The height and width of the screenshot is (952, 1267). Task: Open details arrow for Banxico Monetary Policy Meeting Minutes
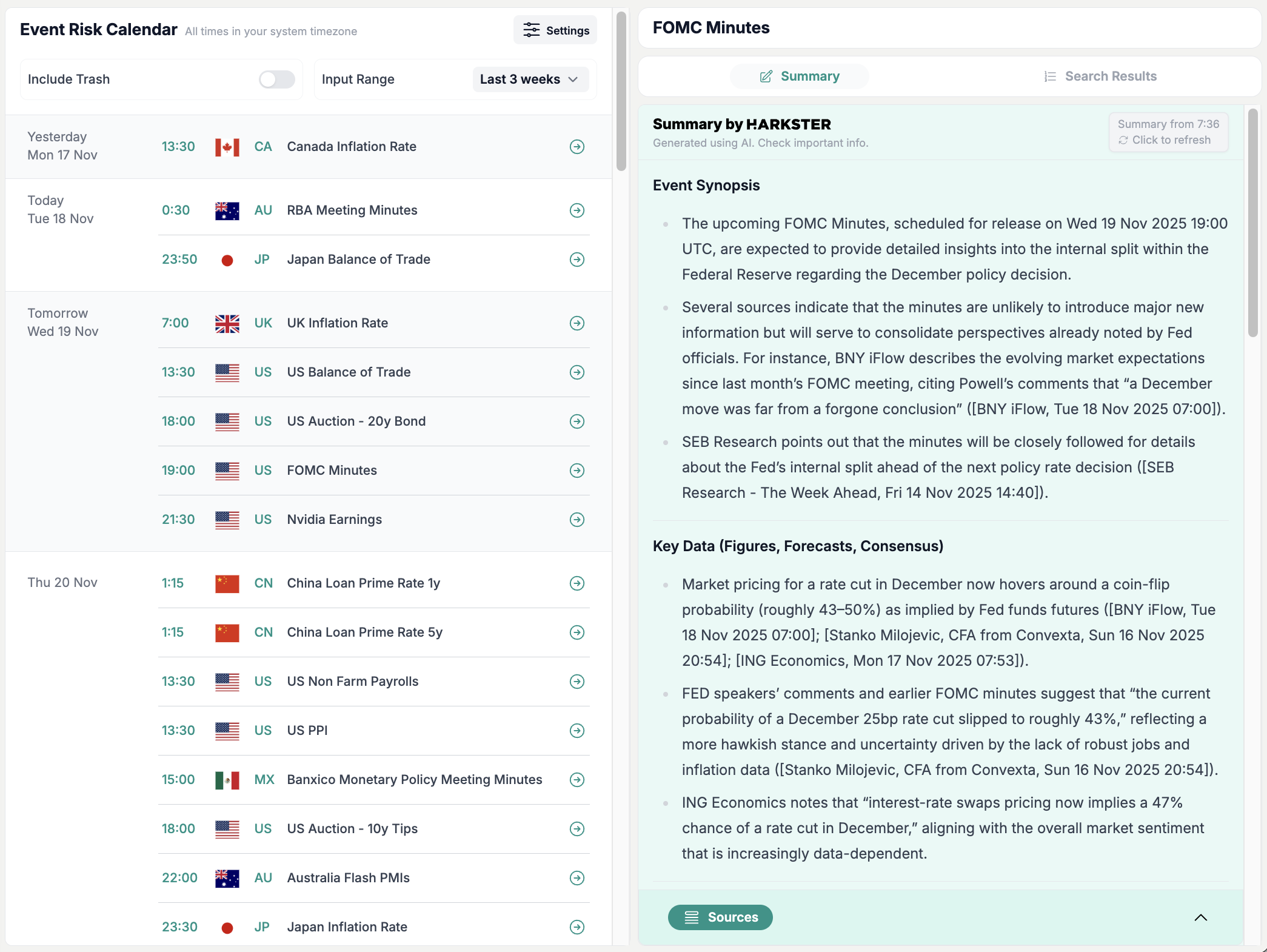click(x=577, y=780)
